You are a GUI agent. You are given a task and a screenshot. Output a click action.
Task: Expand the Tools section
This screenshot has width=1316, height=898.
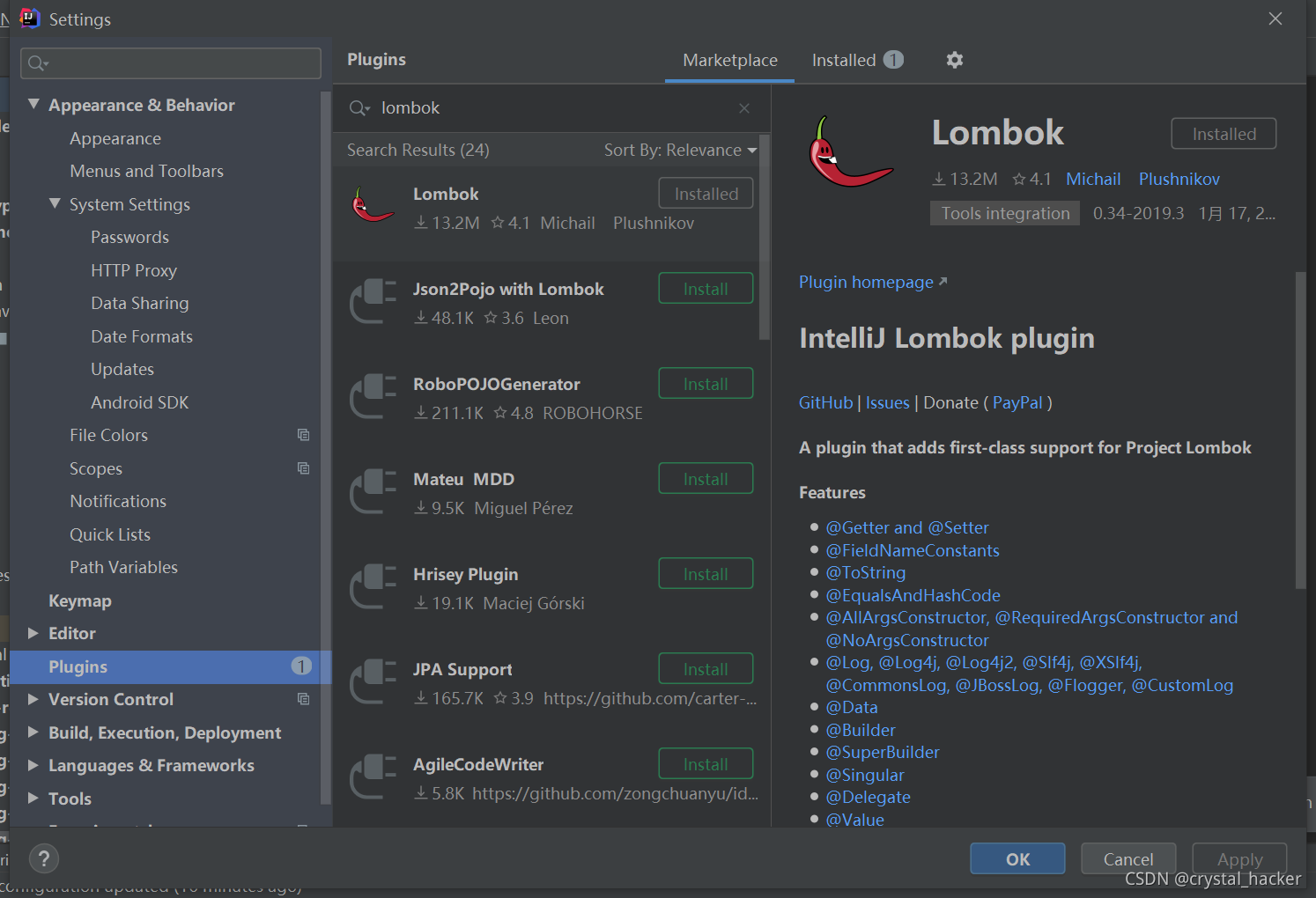point(33,799)
